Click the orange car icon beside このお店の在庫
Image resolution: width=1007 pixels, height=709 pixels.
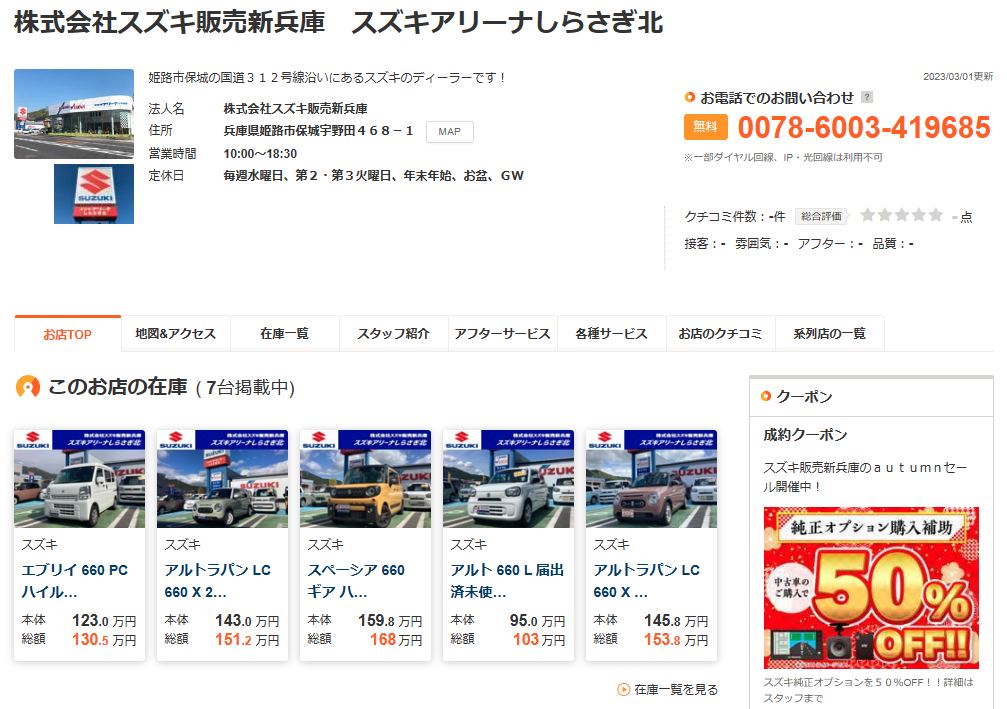(x=28, y=387)
